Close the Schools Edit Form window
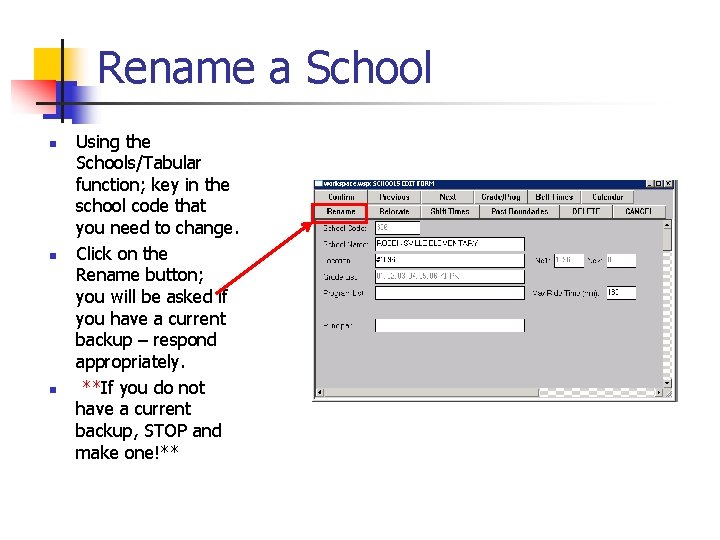This screenshot has width=720, height=540. pos(668,184)
